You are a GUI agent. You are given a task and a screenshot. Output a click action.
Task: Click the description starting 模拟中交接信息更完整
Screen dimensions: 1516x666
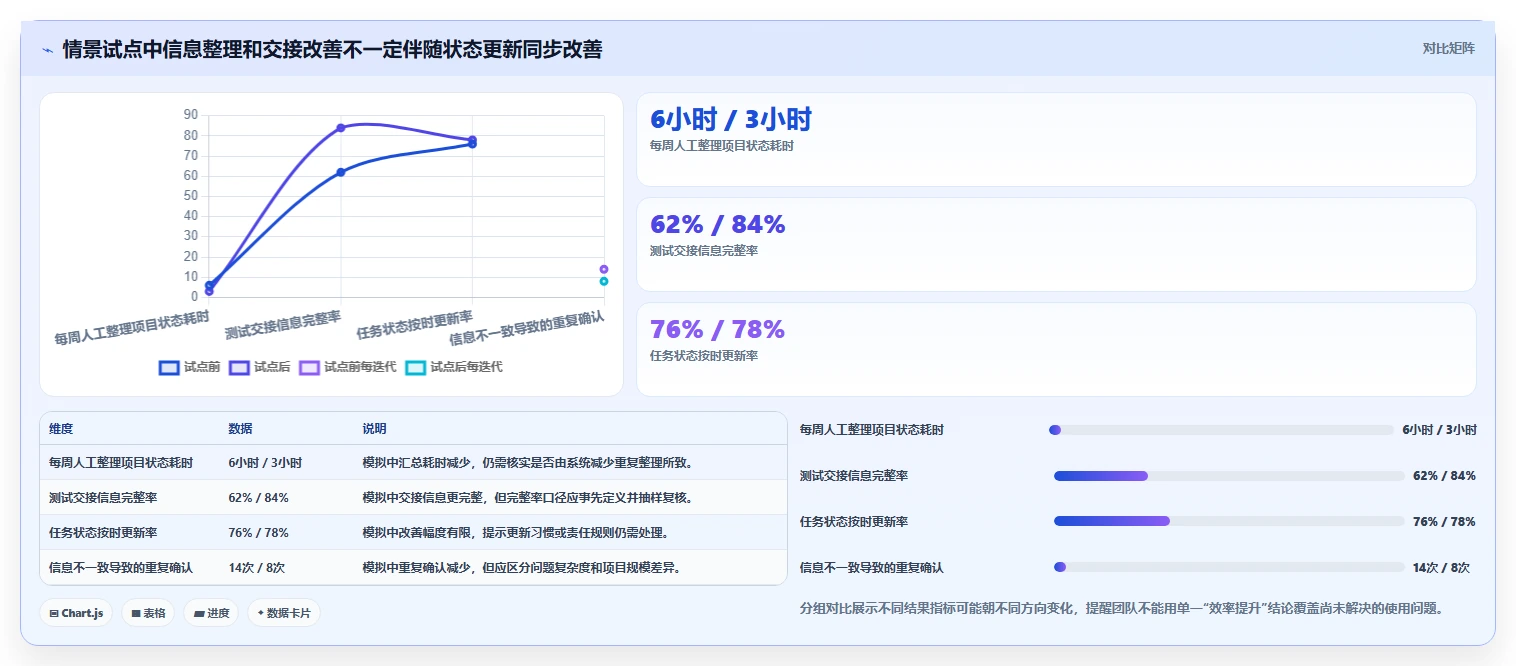[x=527, y=497]
